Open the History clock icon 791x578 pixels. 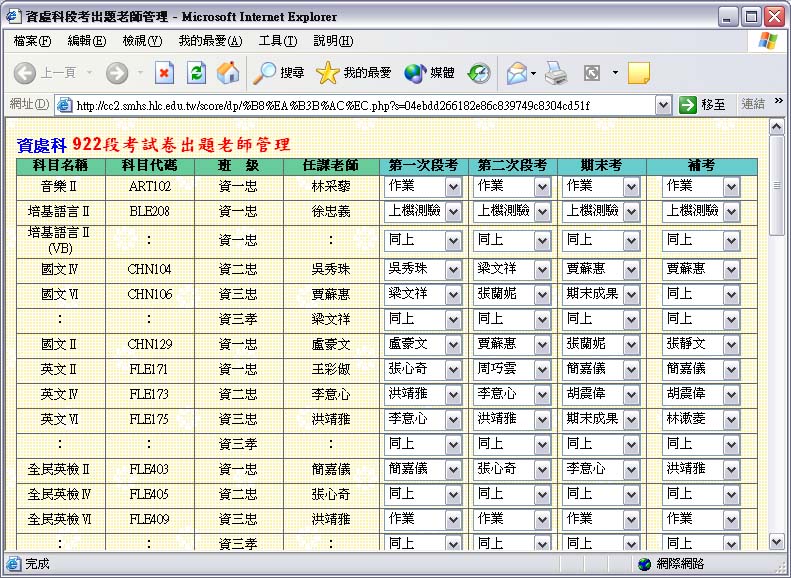479,73
